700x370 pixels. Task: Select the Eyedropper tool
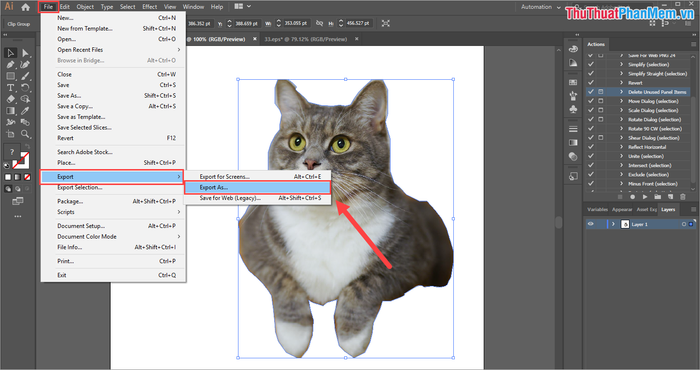(25, 111)
